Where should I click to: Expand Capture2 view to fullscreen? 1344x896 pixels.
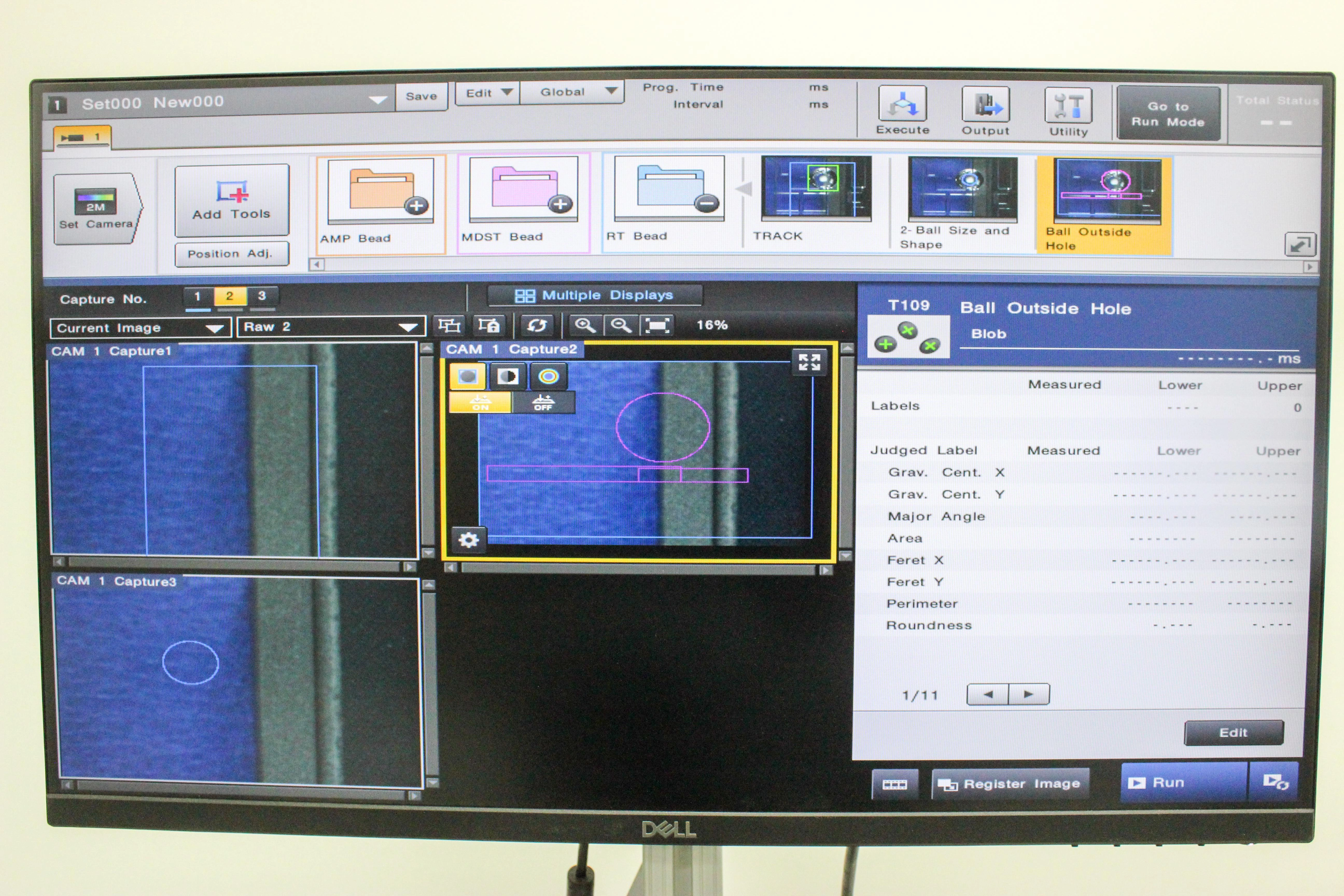[809, 362]
